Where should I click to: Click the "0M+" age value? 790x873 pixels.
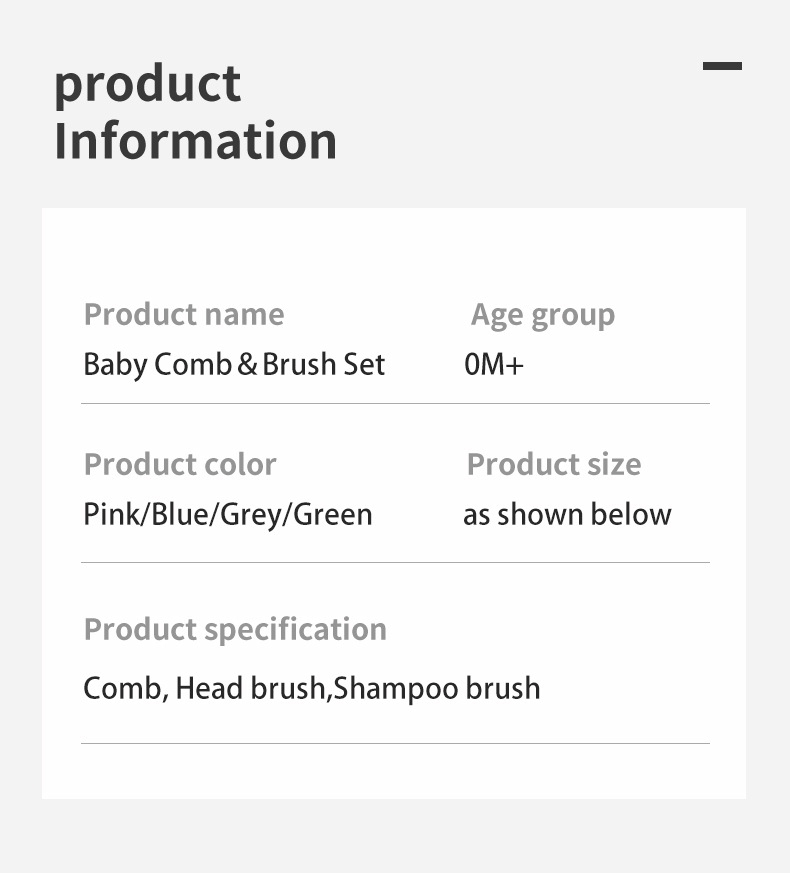tap(494, 364)
